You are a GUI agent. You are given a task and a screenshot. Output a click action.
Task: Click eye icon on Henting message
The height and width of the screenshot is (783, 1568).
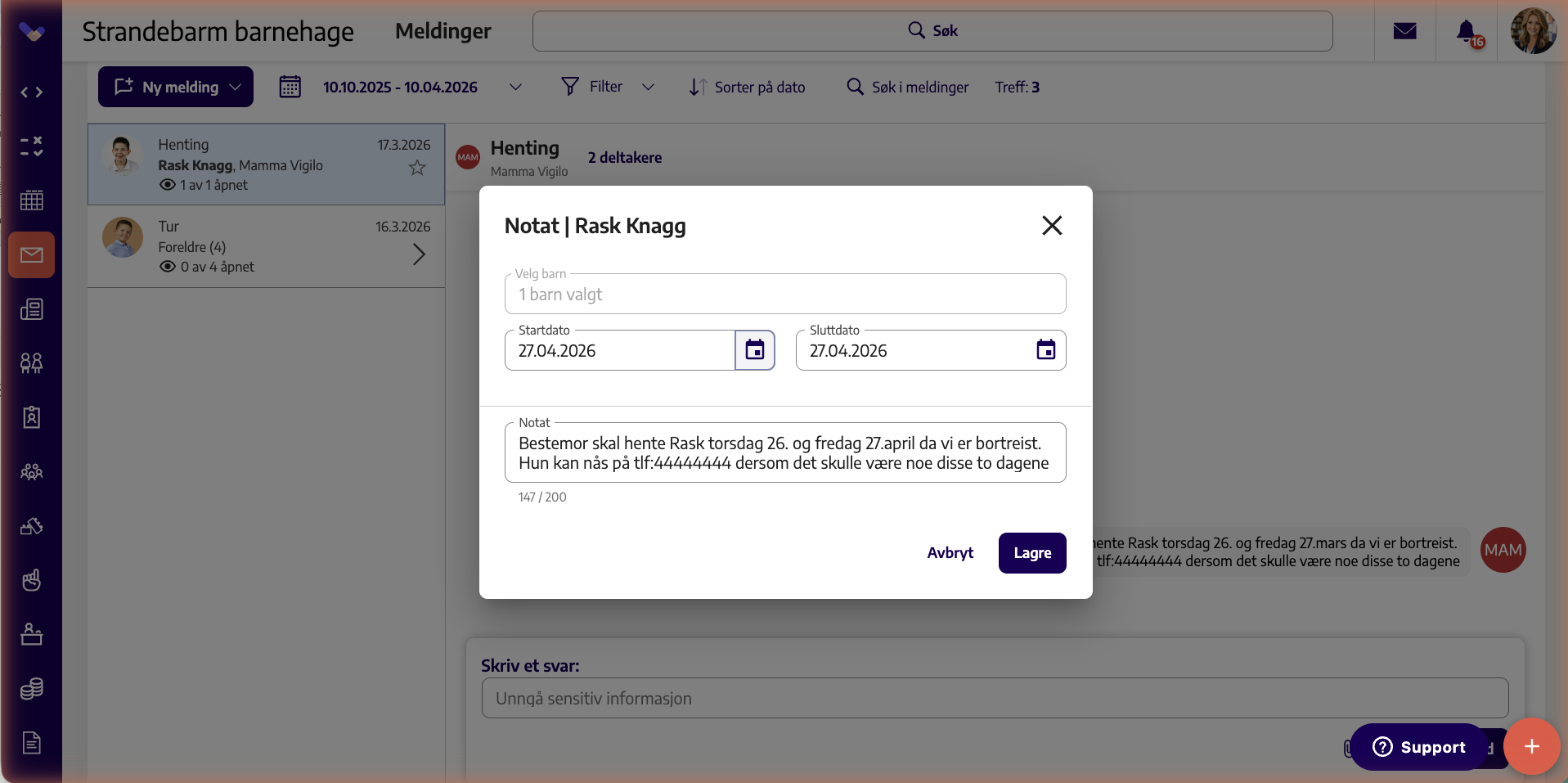point(168,185)
